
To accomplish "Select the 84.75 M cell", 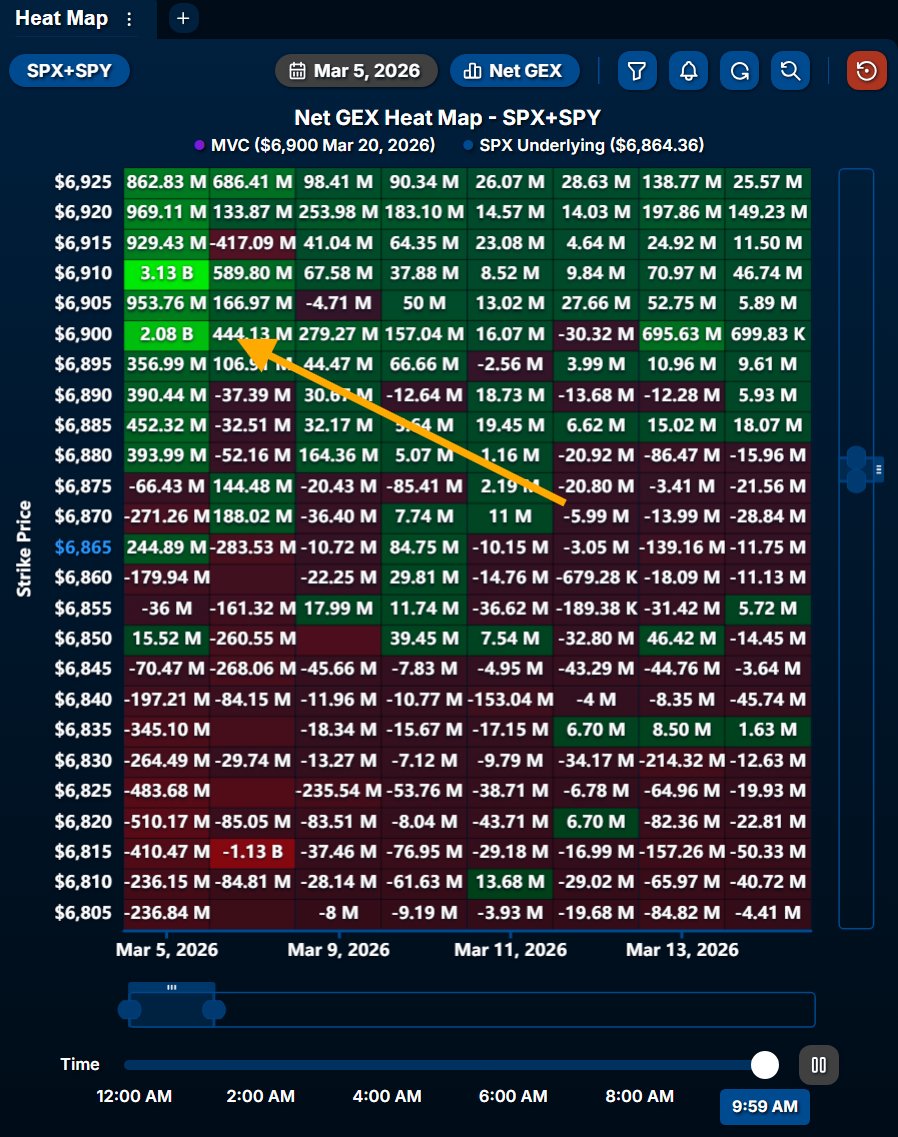I will point(424,547).
